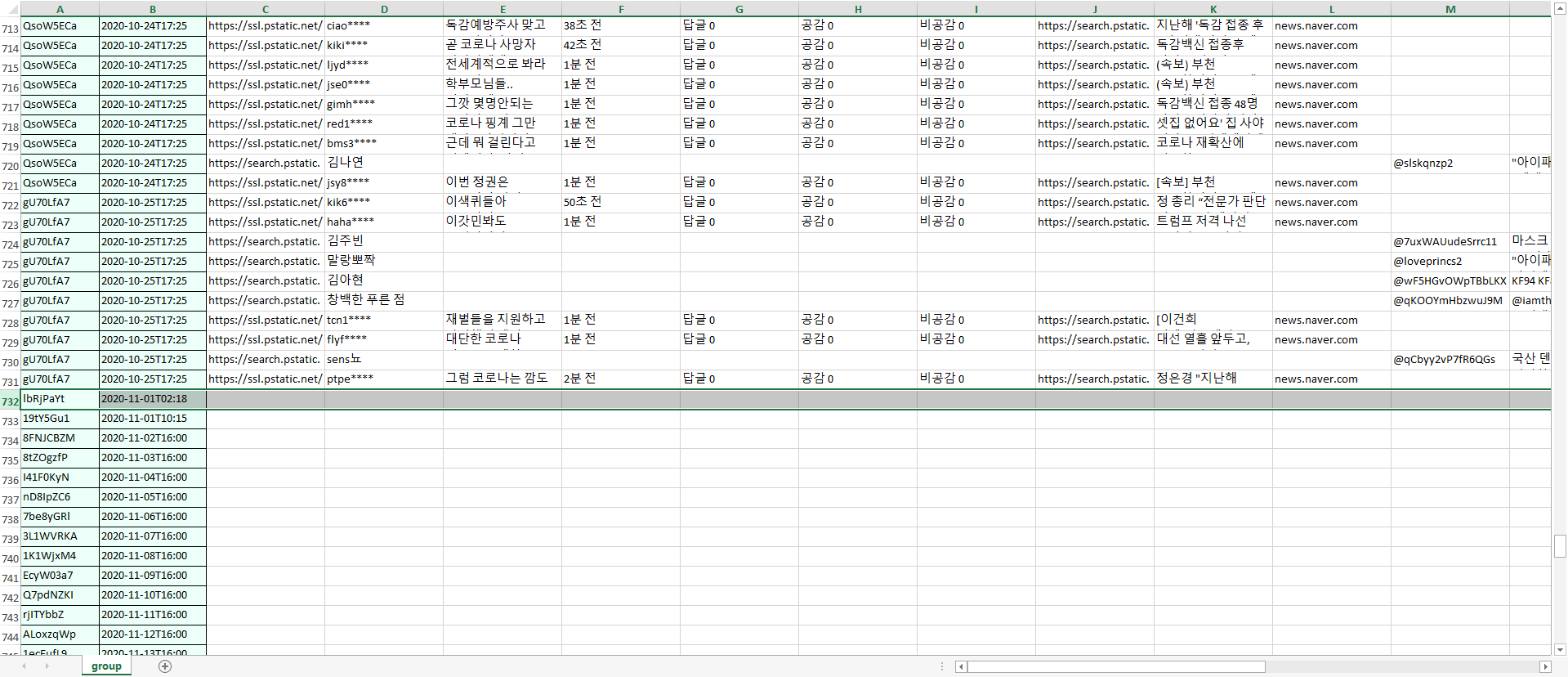Click the tab bar resize dots handle
Screen dimensions: 1568x677
[942, 666]
